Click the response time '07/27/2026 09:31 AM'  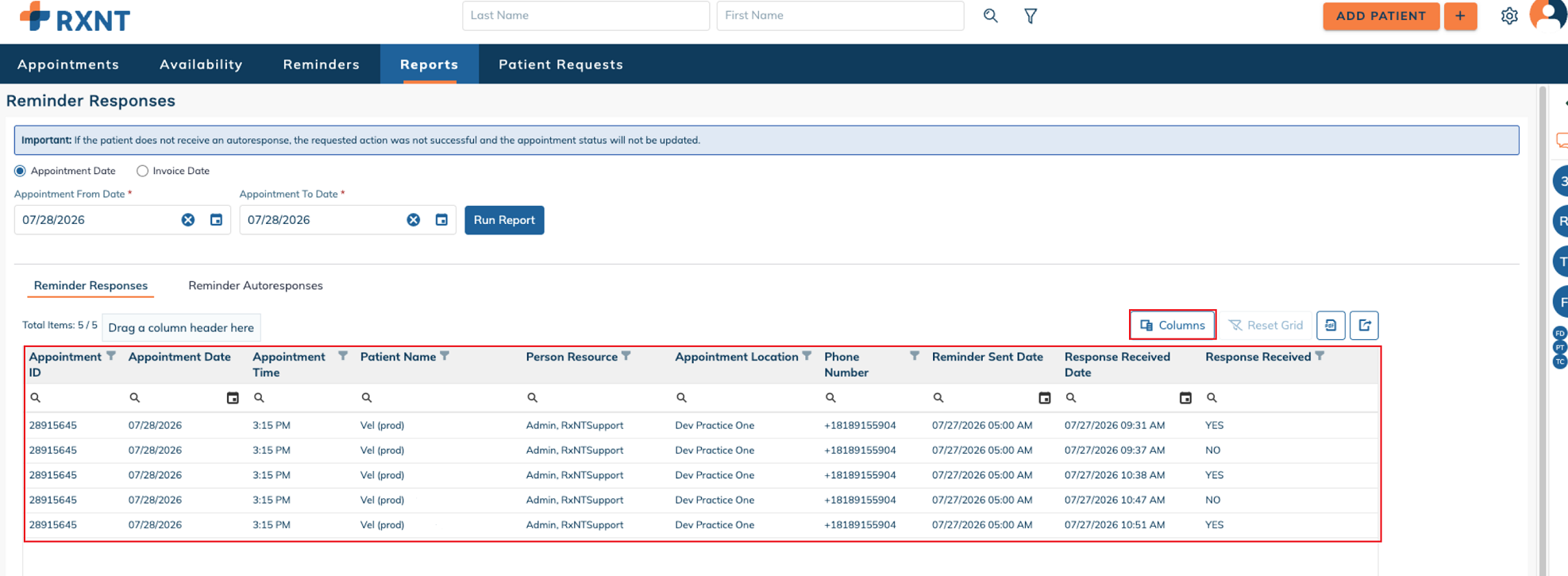point(1115,425)
